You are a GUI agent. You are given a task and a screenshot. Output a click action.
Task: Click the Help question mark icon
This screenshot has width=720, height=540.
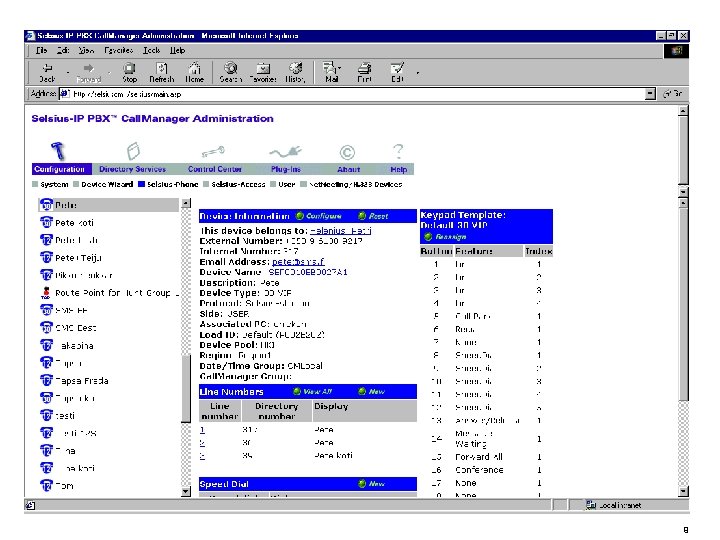coord(398,151)
